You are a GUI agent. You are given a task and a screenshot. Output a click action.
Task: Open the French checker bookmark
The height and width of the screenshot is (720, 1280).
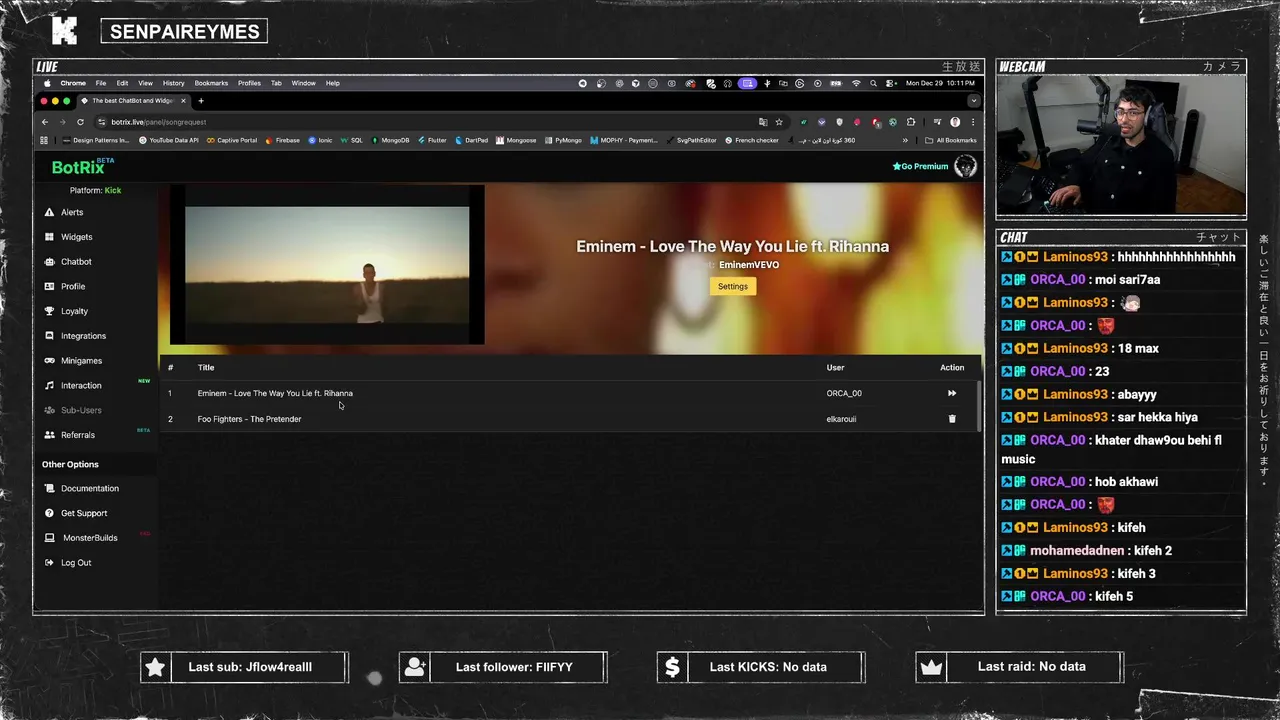tap(752, 140)
